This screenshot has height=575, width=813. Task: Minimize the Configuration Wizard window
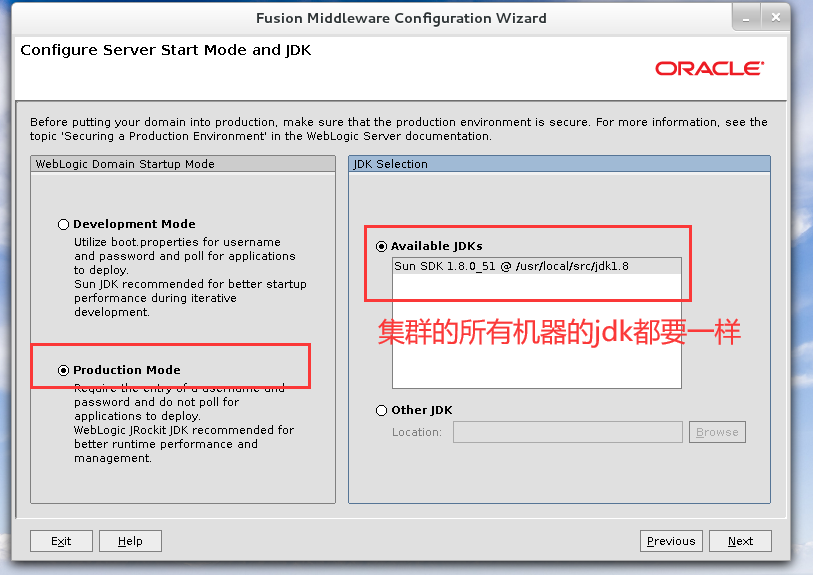[x=746, y=18]
